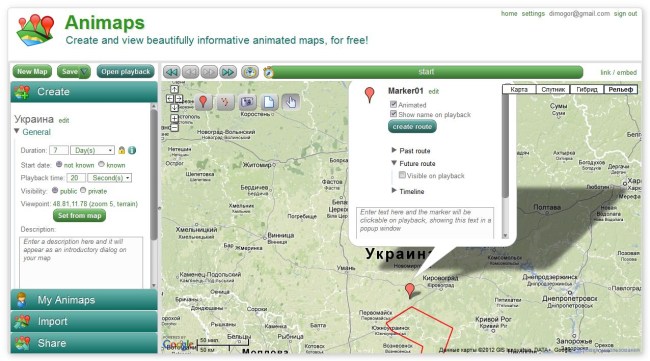The image size is (650, 361).
Task: Click the create route button
Action: pyautogui.click(x=412, y=126)
